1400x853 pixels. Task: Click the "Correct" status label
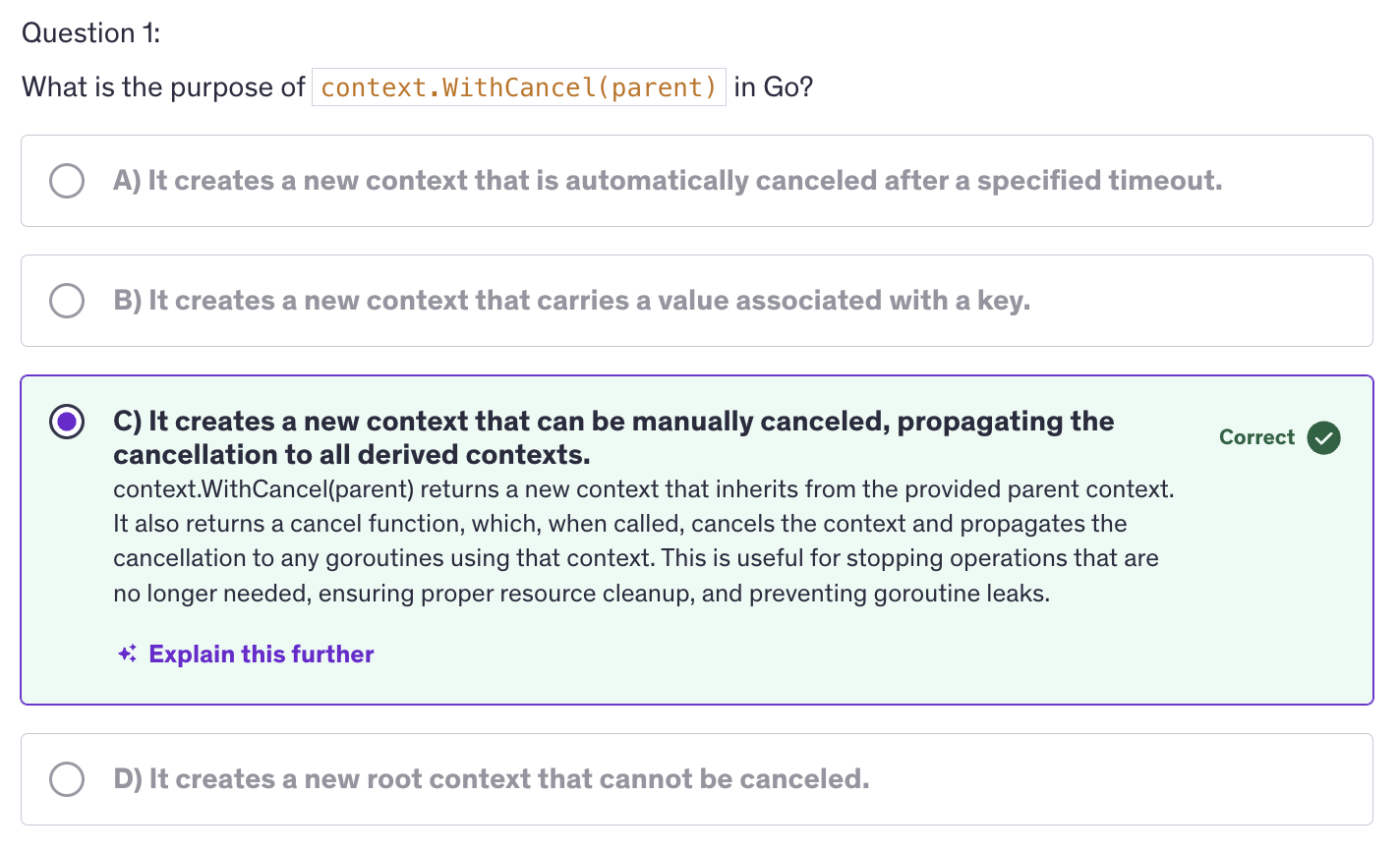pyautogui.click(x=1256, y=437)
